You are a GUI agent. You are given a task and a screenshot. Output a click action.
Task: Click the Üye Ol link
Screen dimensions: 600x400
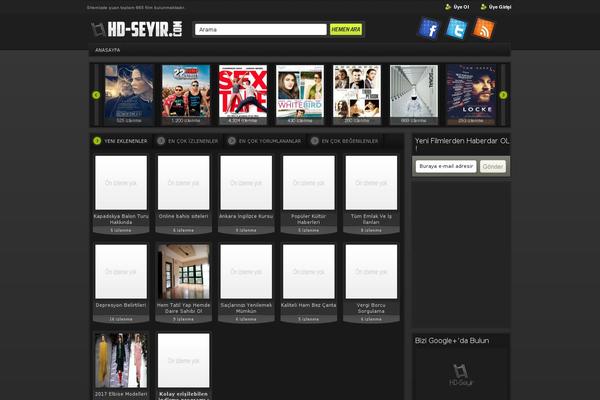[x=457, y=7]
